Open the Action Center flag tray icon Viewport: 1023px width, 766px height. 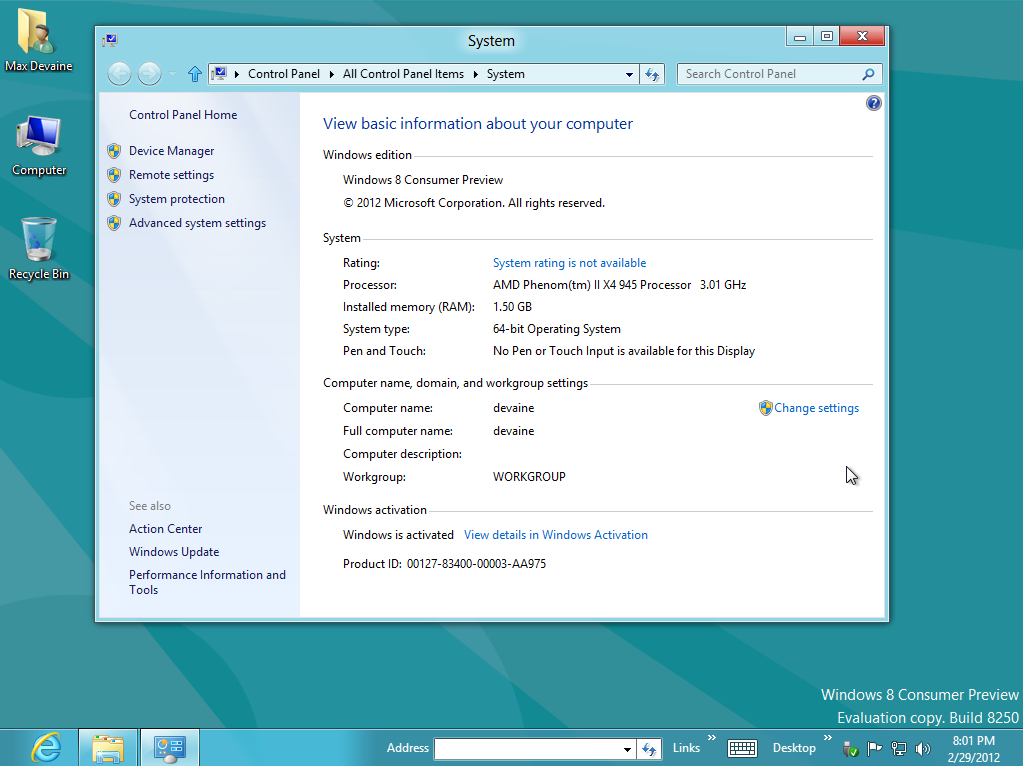pyautogui.click(x=874, y=748)
